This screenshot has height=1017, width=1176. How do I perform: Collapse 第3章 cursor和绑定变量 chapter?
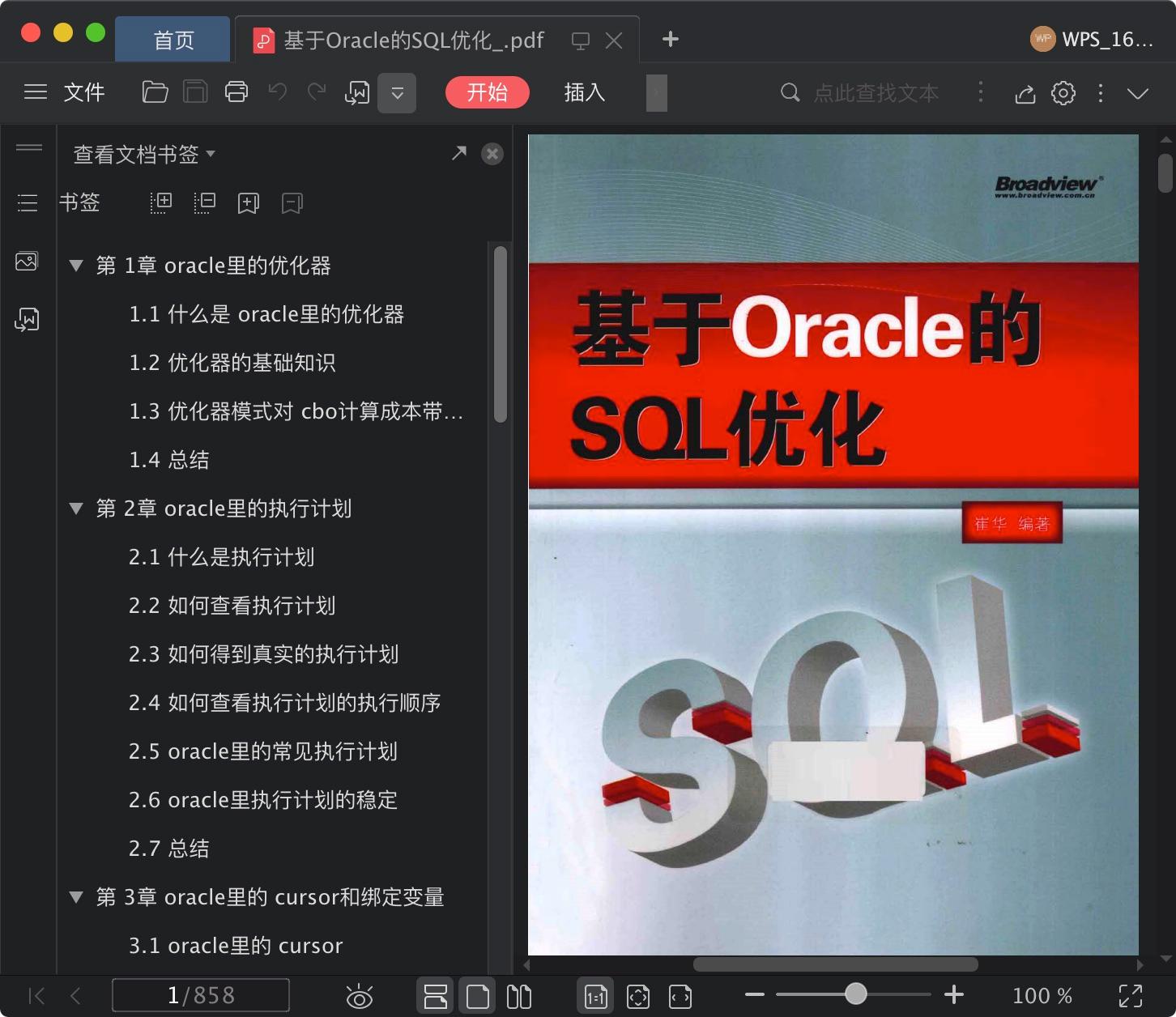(x=76, y=897)
